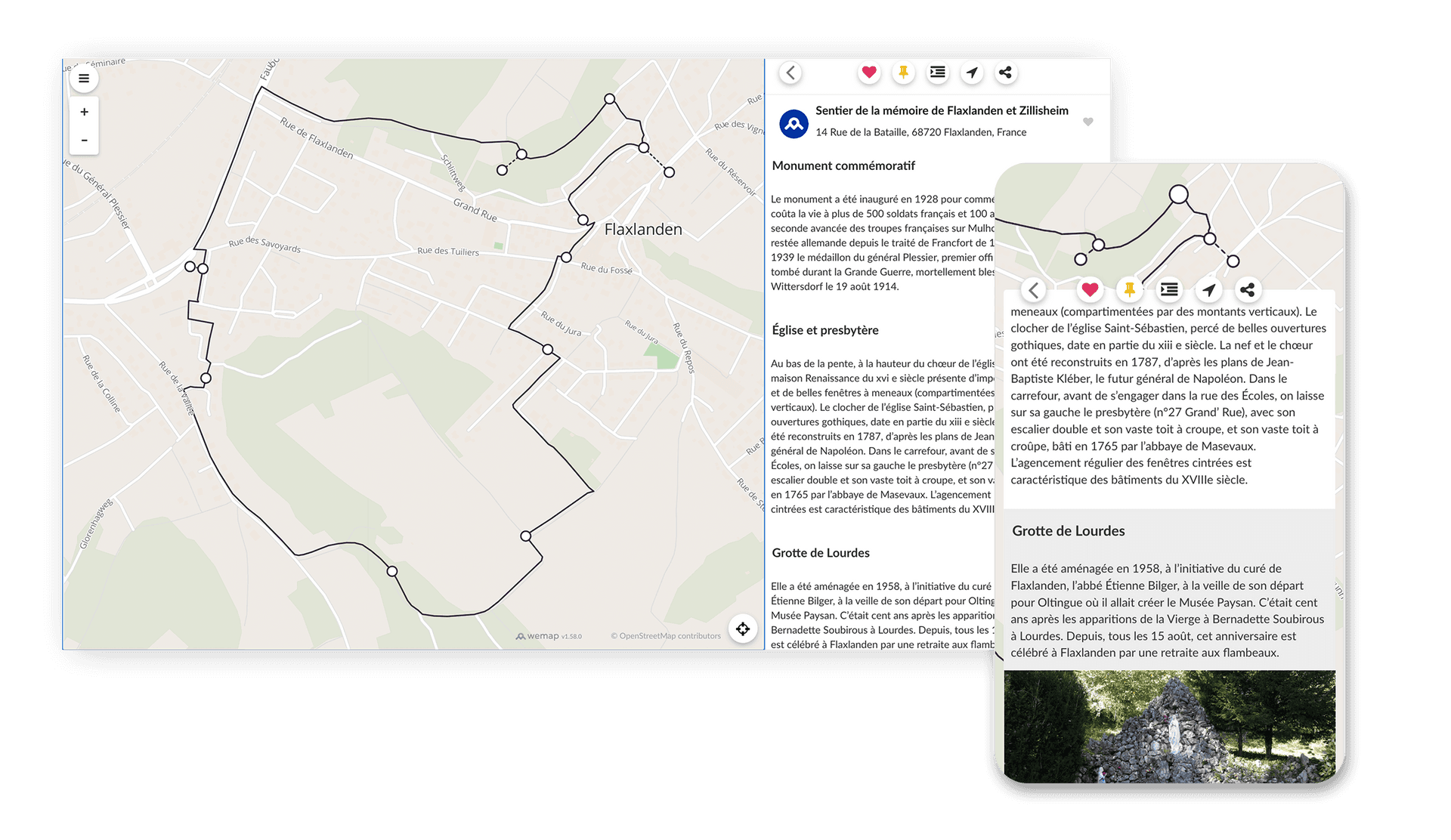Tap the share icon on mobile view
Image resolution: width=1451 pixels, height=840 pixels.
[1247, 289]
